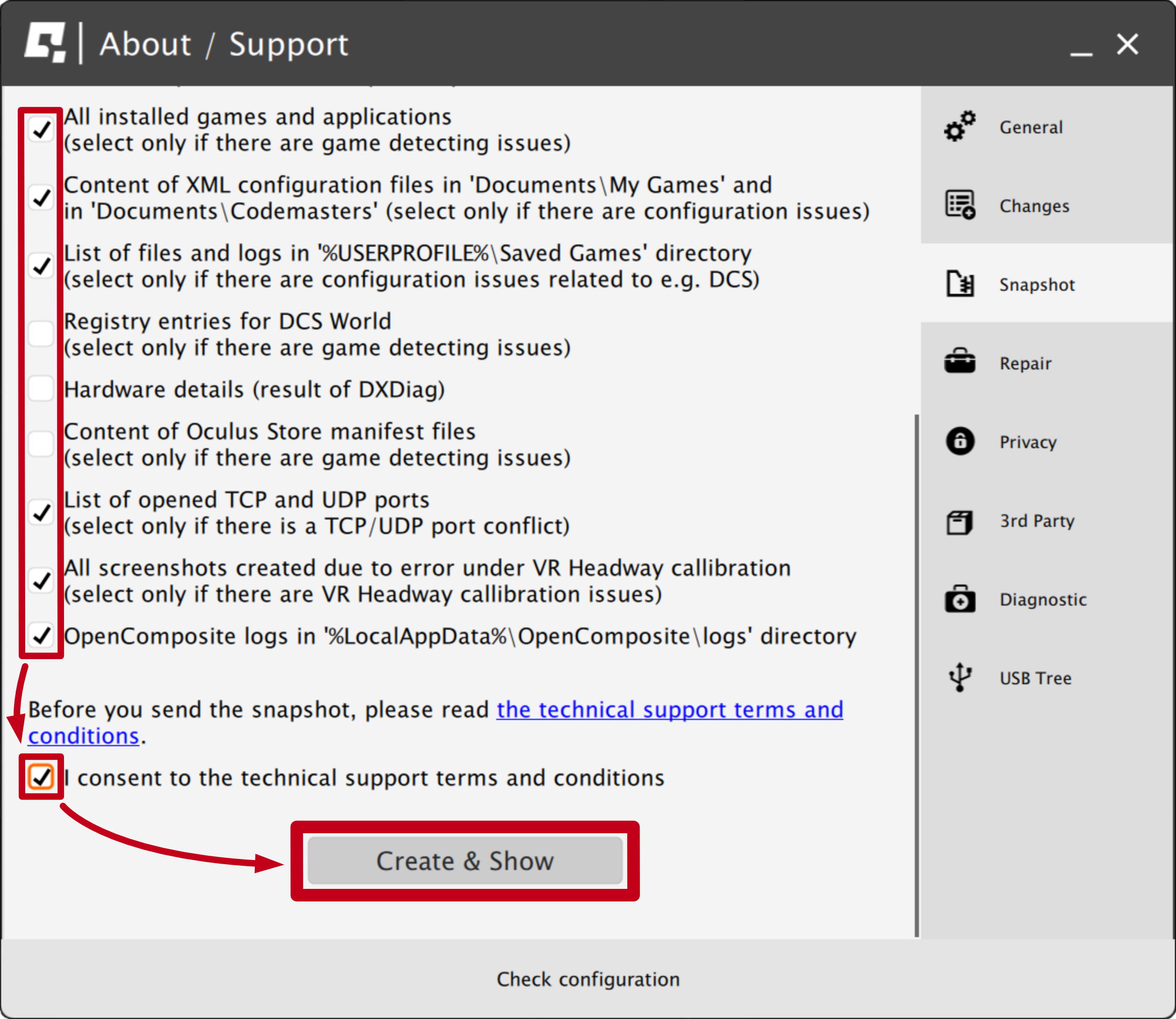Click the application logo in the title bar
The height and width of the screenshot is (1019, 1176).
46,43
